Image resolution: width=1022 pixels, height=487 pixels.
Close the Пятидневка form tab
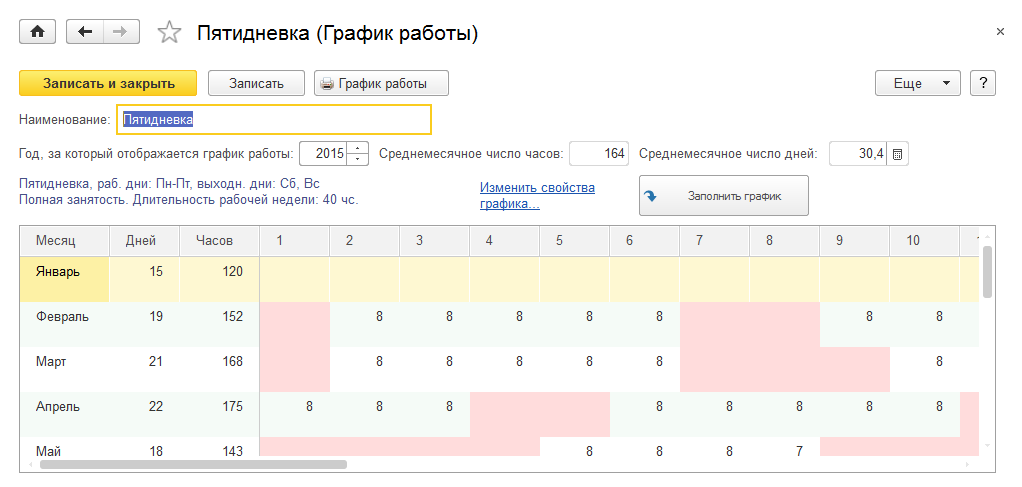coord(999,32)
